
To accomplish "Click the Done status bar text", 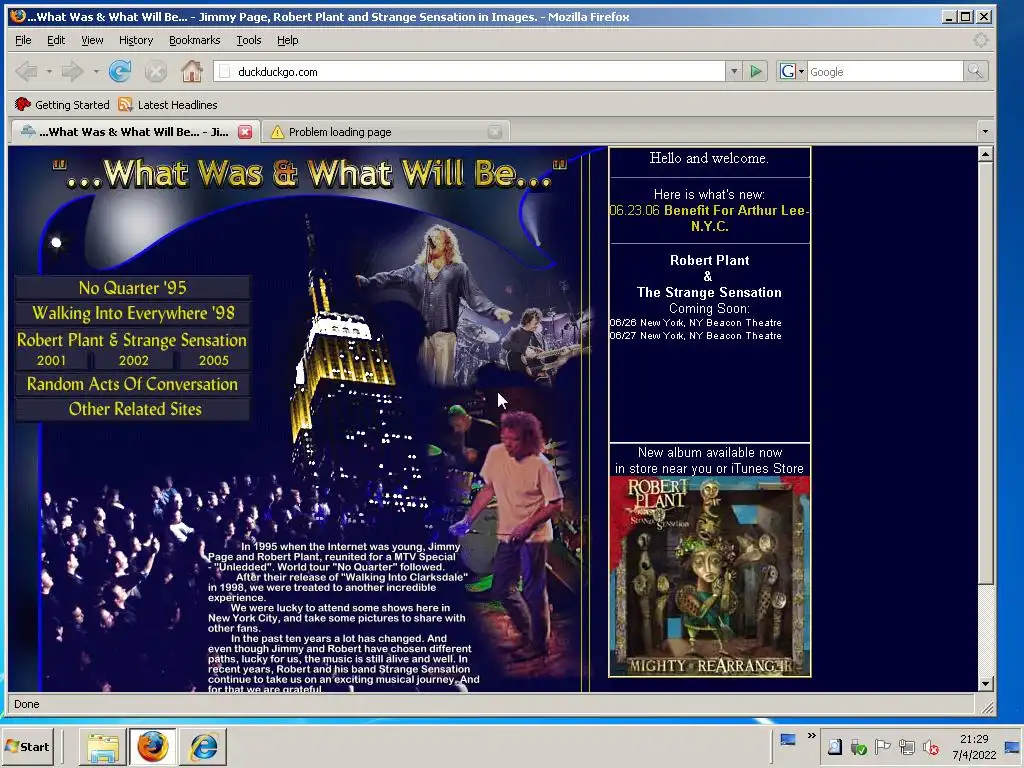I will click(x=27, y=704).
